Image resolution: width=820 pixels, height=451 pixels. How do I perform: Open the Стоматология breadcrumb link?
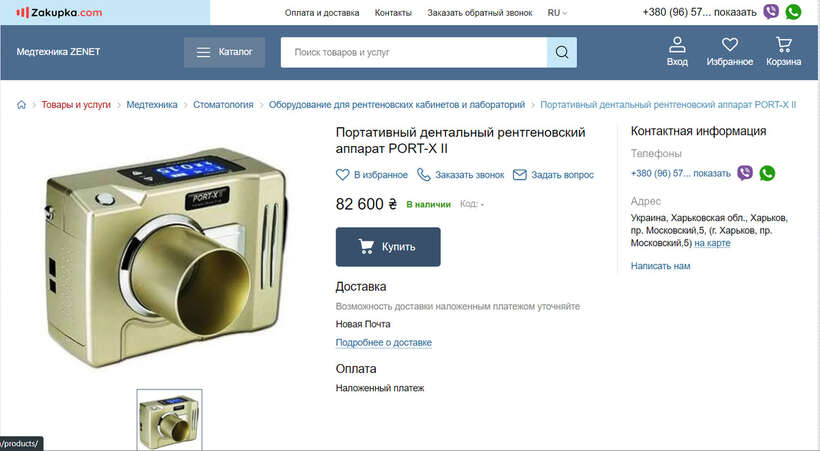point(223,105)
